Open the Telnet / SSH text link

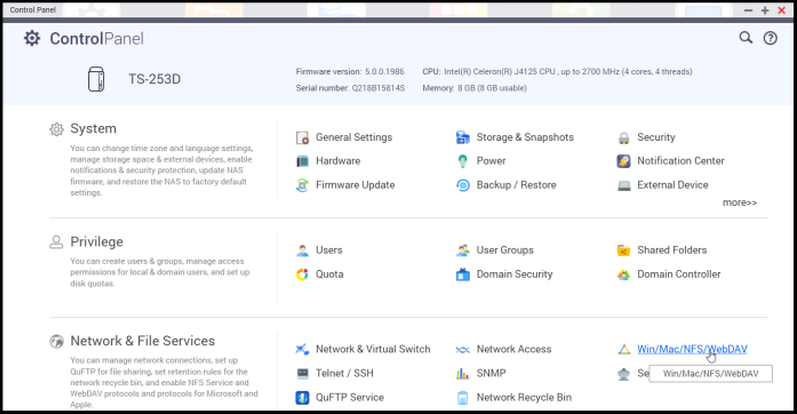click(x=345, y=374)
